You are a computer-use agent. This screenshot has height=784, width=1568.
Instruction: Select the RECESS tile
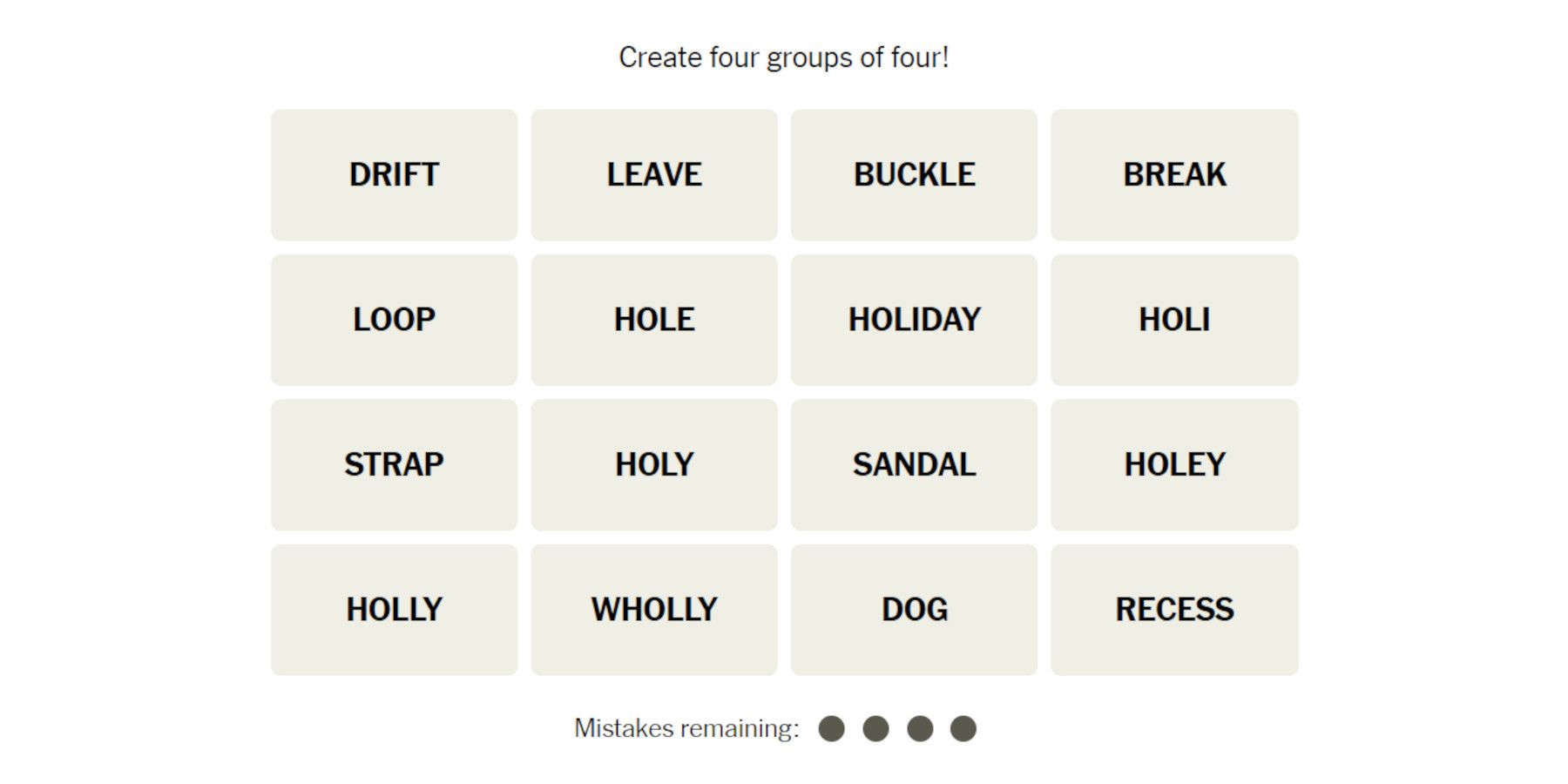coord(1174,610)
